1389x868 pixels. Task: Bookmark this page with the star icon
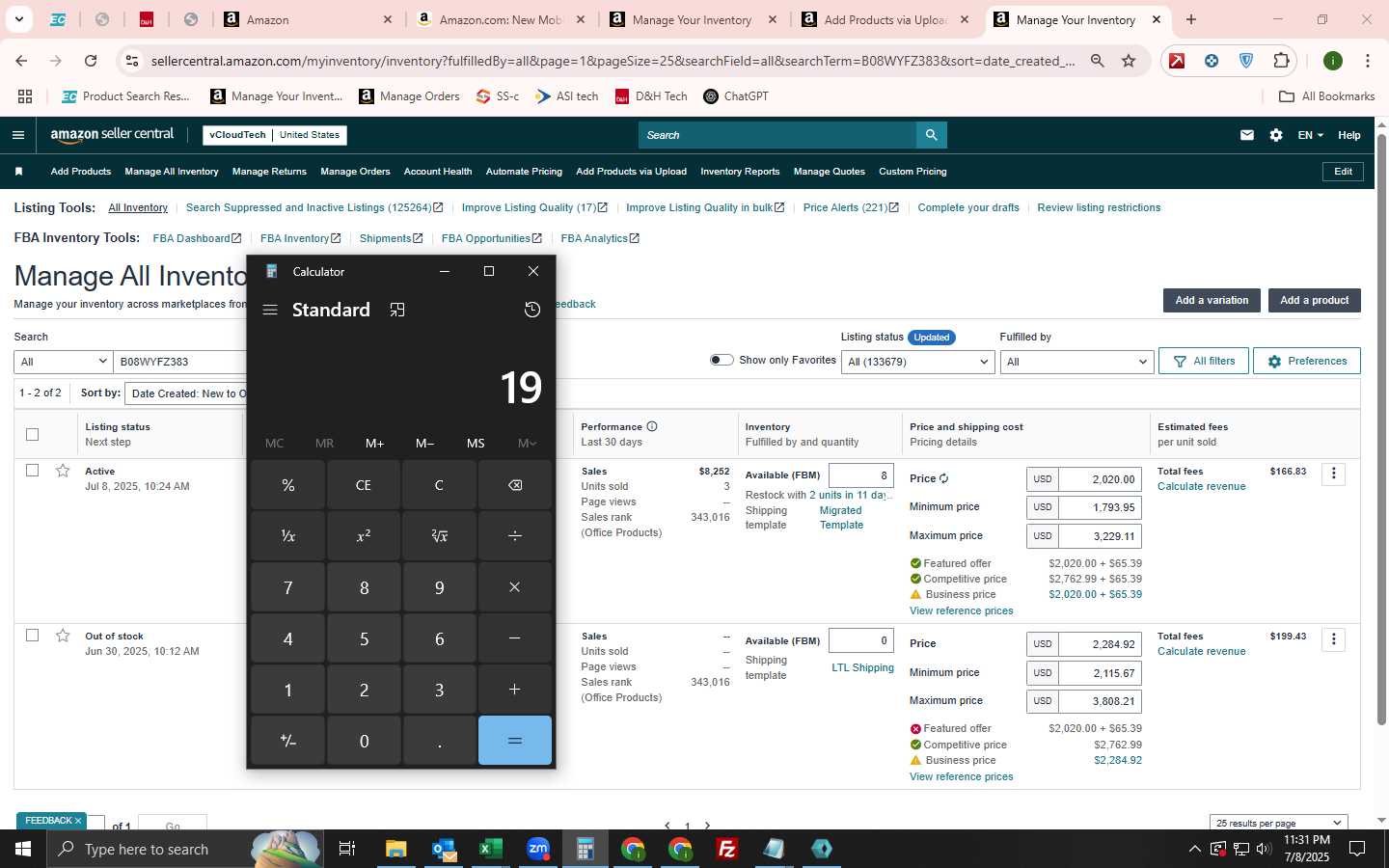(x=1129, y=61)
